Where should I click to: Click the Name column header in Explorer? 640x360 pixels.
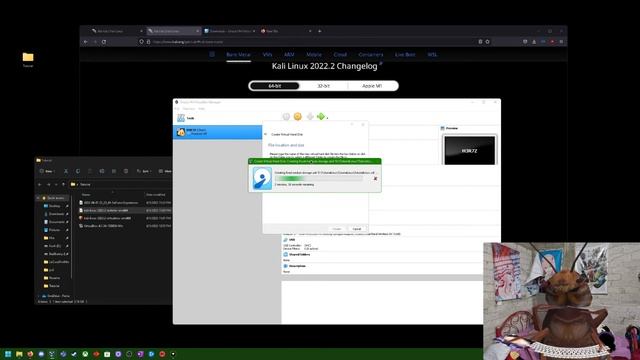(x=86, y=195)
